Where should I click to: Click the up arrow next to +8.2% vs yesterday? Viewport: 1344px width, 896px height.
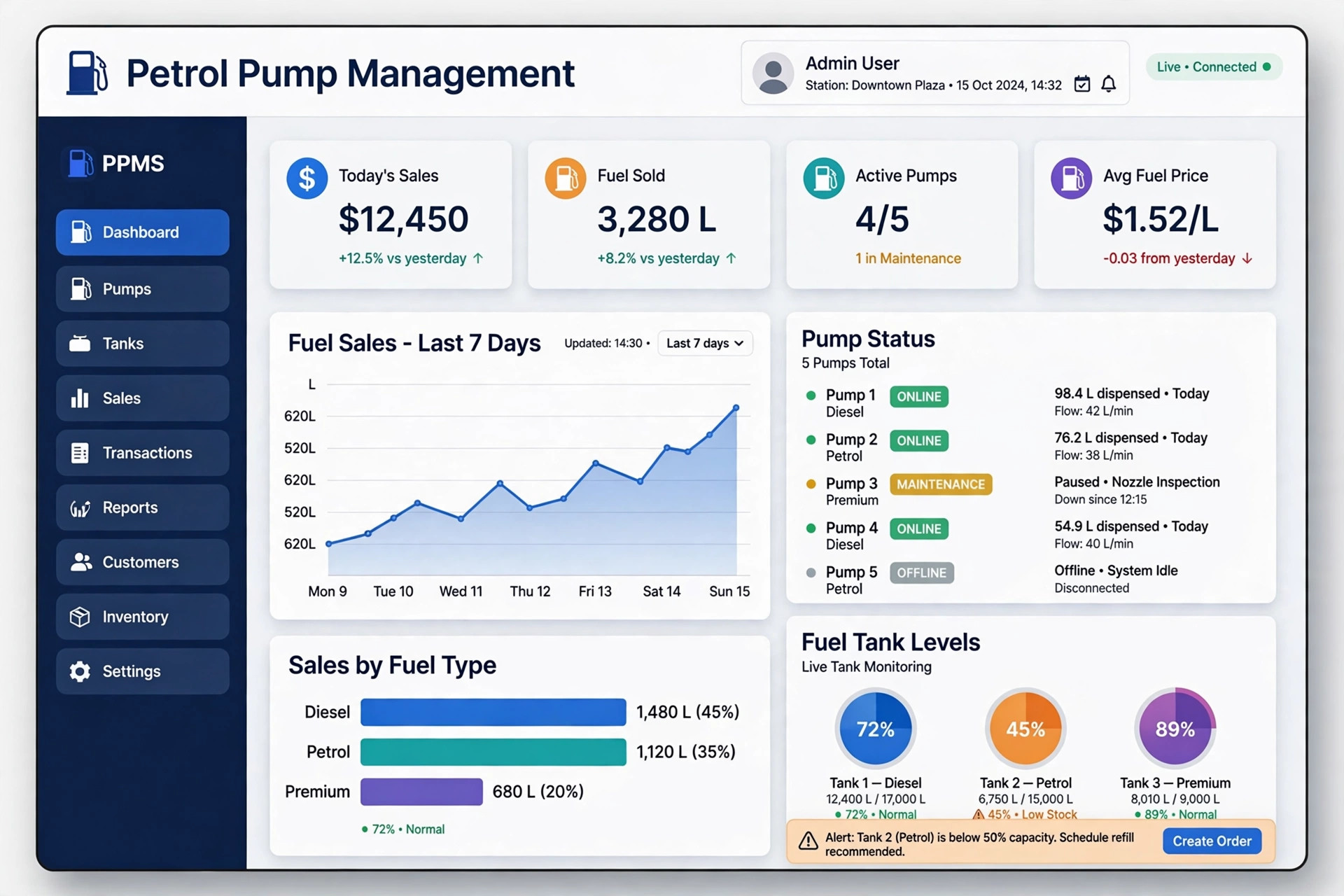pyautogui.click(x=731, y=258)
